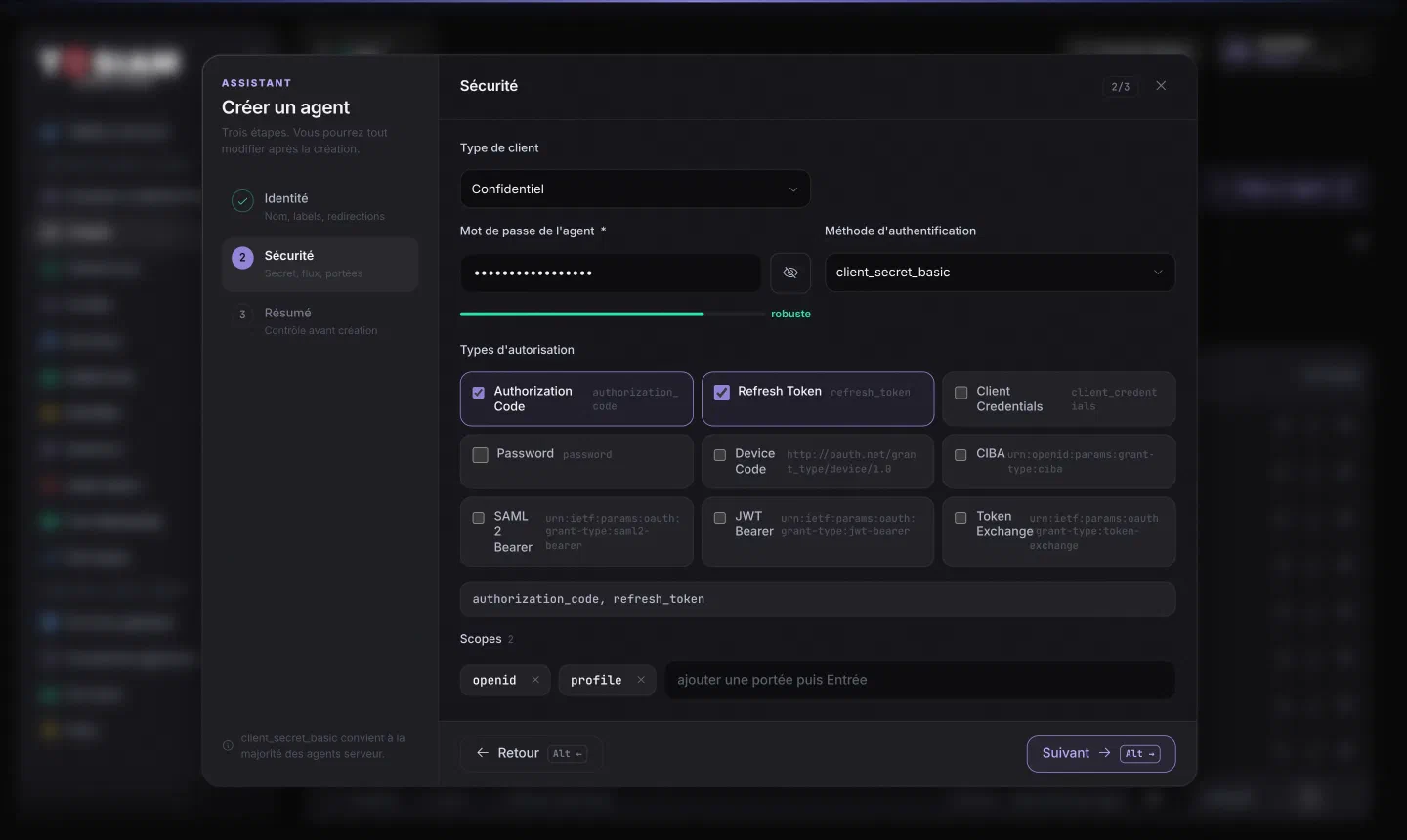Click the Scopes count label
The height and width of the screenshot is (840, 1407).
(510, 640)
